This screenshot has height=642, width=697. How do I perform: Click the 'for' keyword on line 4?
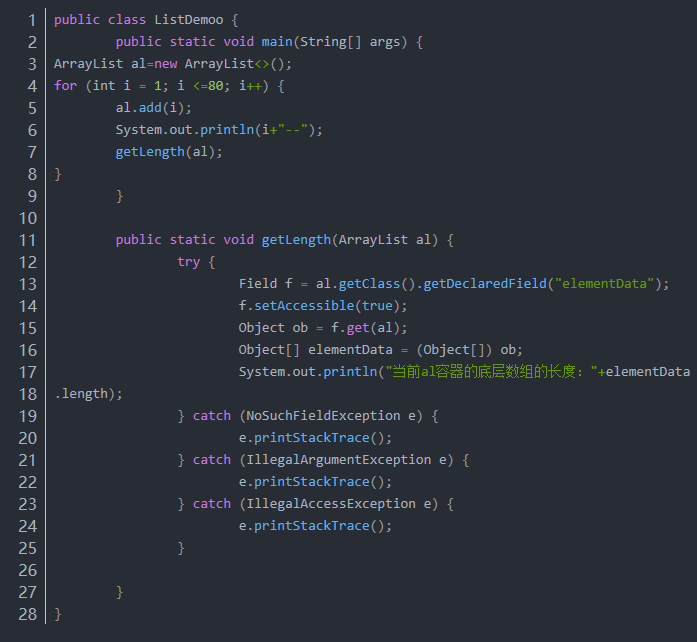click(65, 86)
